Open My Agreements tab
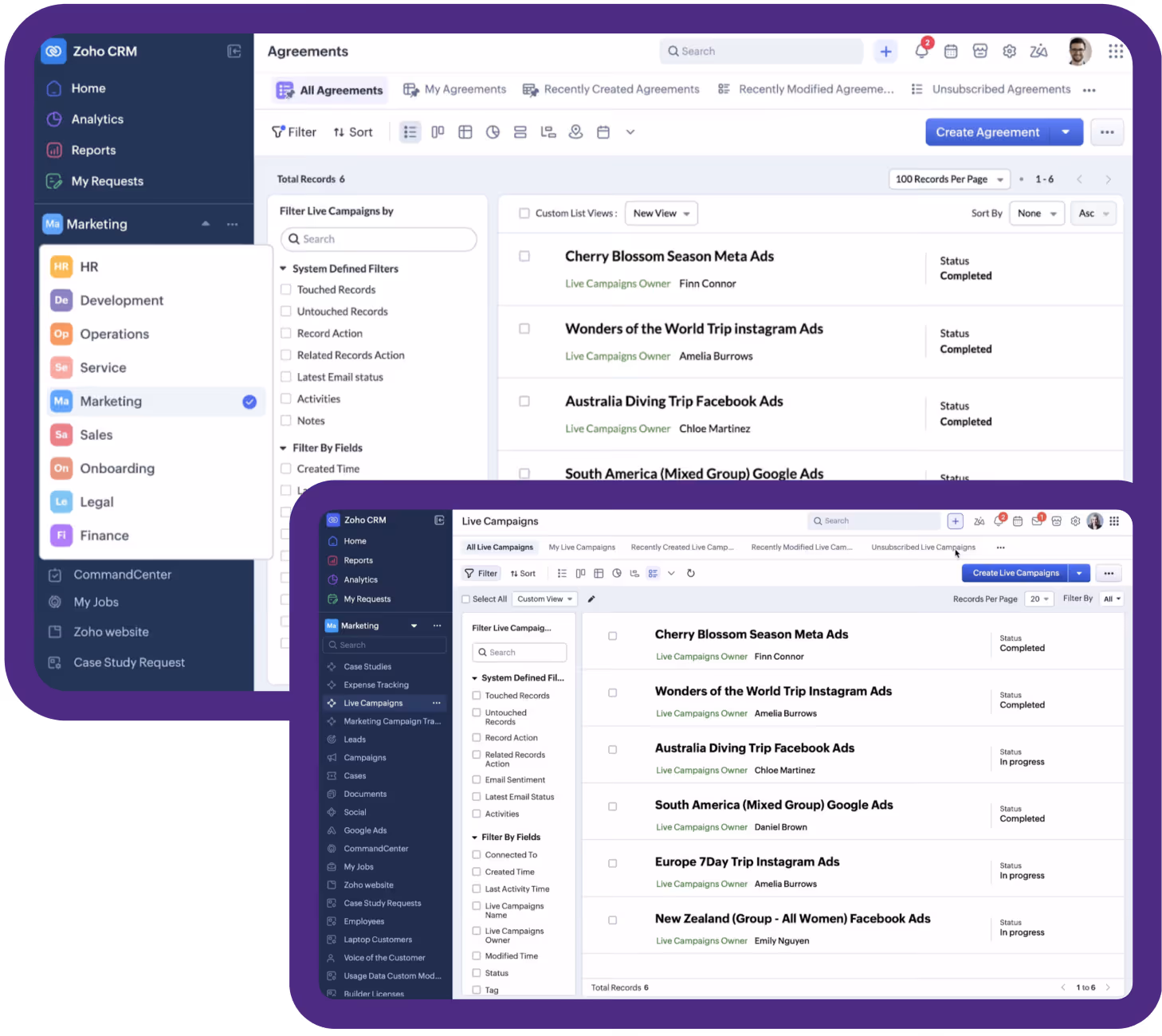The height and width of the screenshot is (1036, 1162). 454,89
